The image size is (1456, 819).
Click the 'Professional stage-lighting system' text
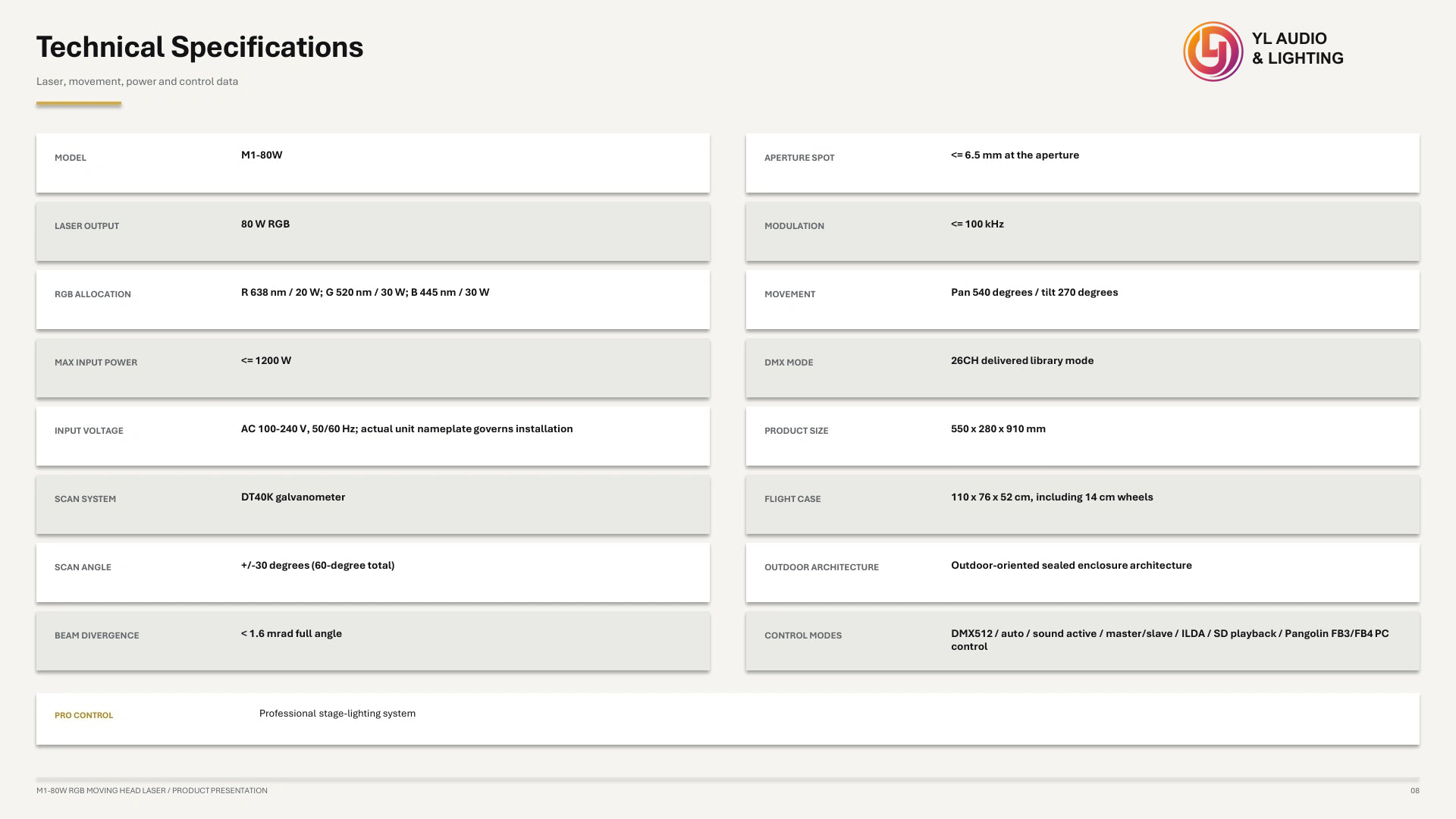pyautogui.click(x=337, y=714)
